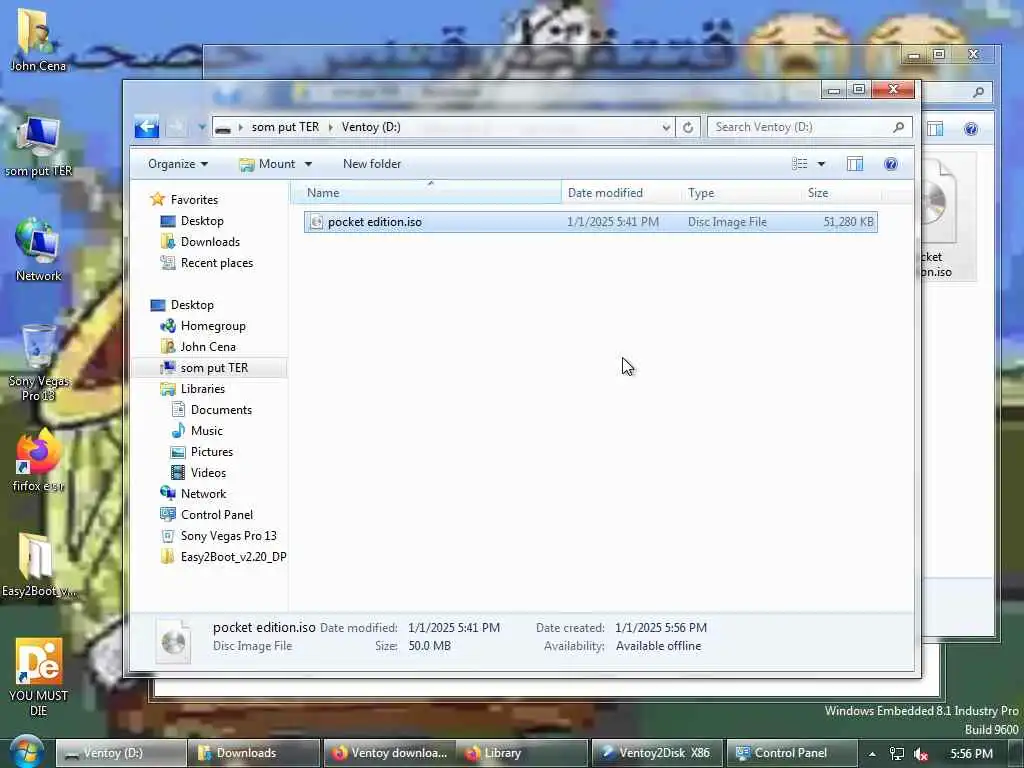This screenshot has height=768, width=1024.
Task: Sort by the Type column
Action: tap(741, 193)
